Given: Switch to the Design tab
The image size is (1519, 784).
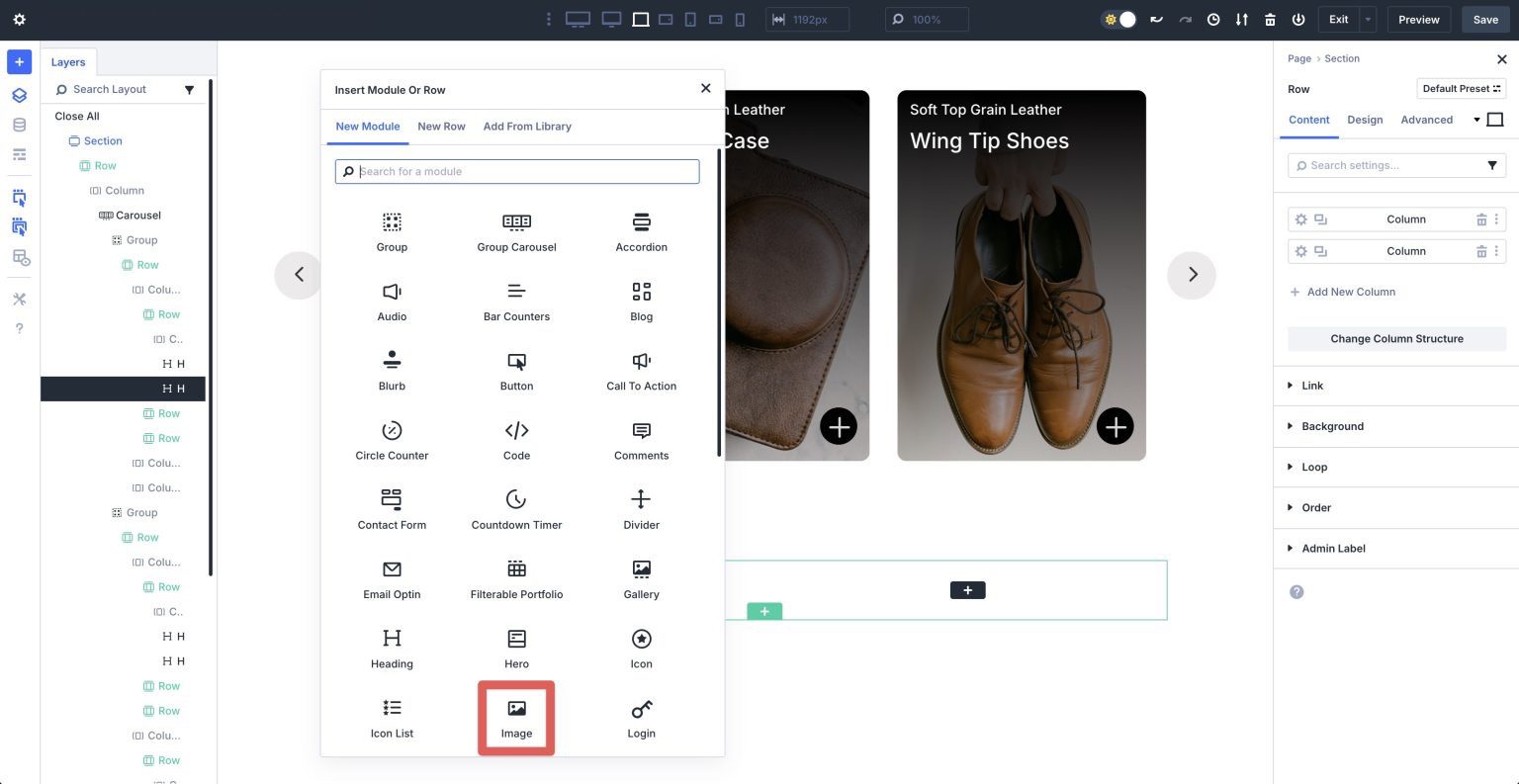Looking at the screenshot, I should [x=1365, y=120].
